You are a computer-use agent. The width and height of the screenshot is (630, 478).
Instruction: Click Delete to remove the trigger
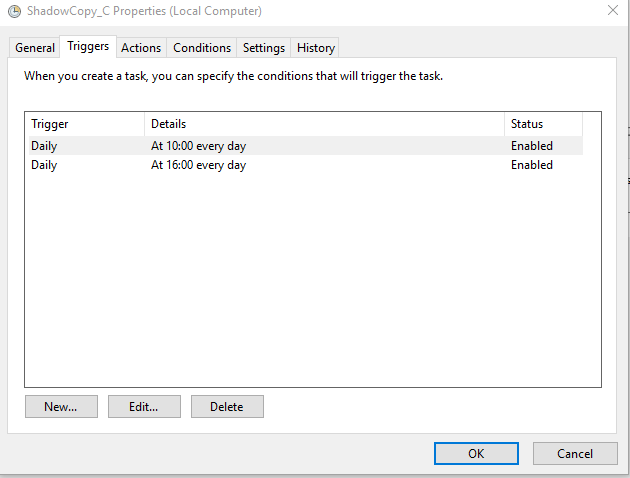(x=227, y=407)
